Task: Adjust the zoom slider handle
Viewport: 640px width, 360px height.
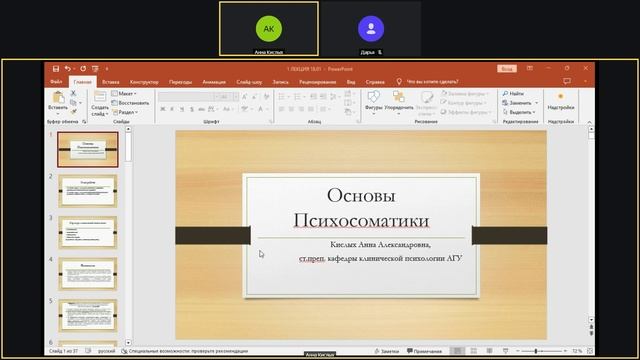Action: 536,351
